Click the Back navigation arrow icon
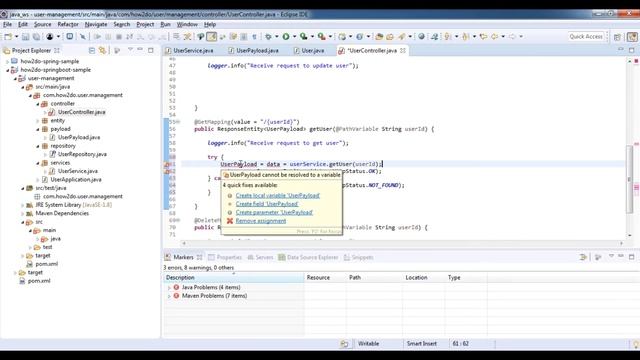This screenshot has width=640, height=360. [x=494, y=37]
